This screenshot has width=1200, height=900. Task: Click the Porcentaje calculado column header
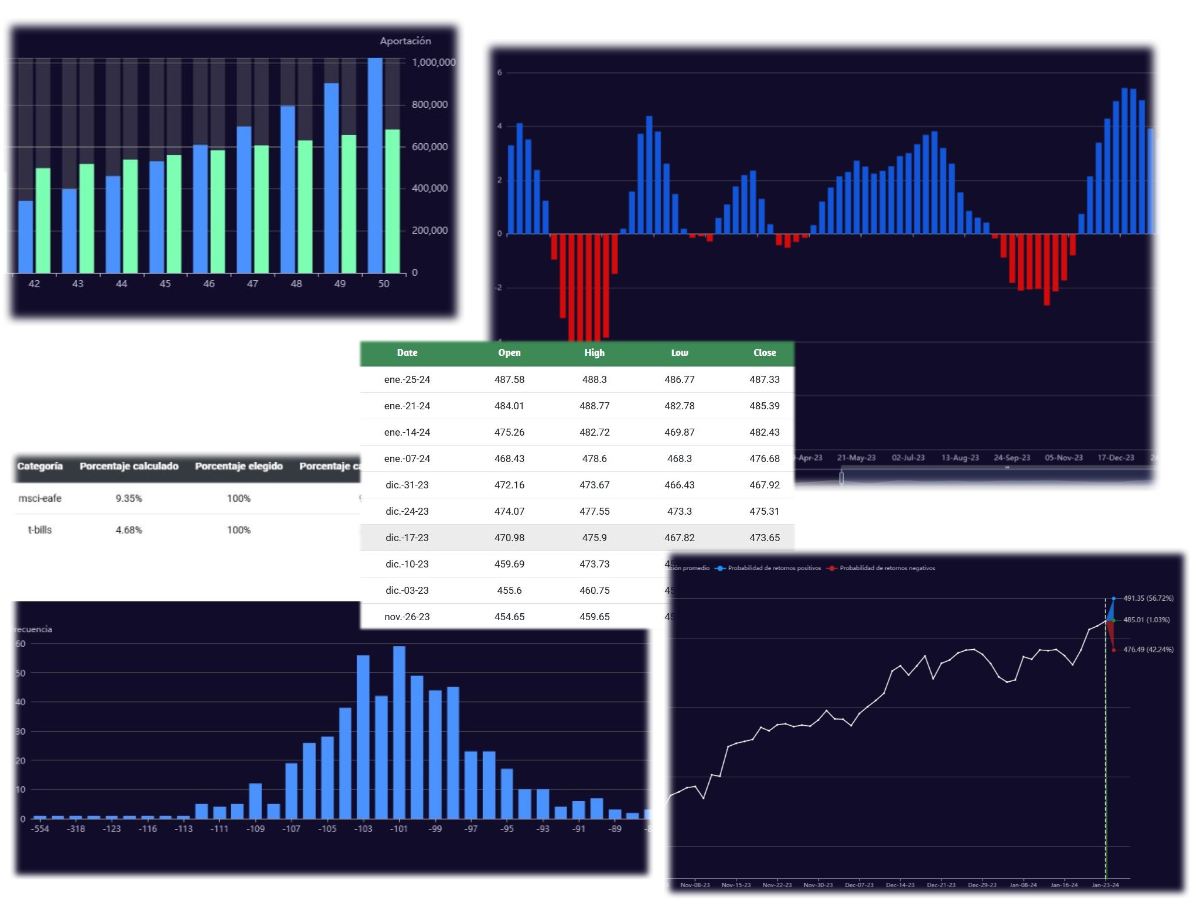tap(129, 466)
